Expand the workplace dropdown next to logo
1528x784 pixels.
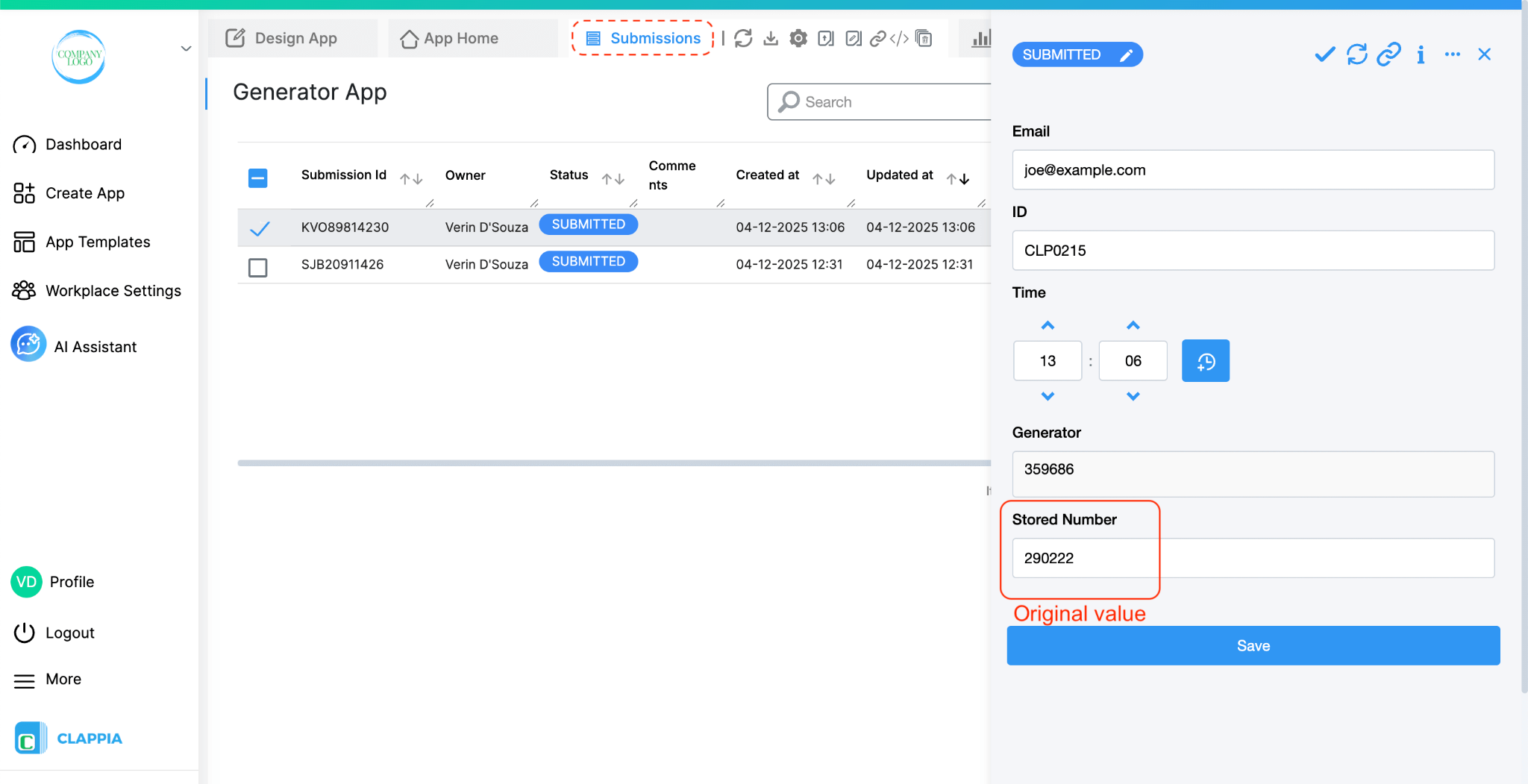(x=186, y=49)
